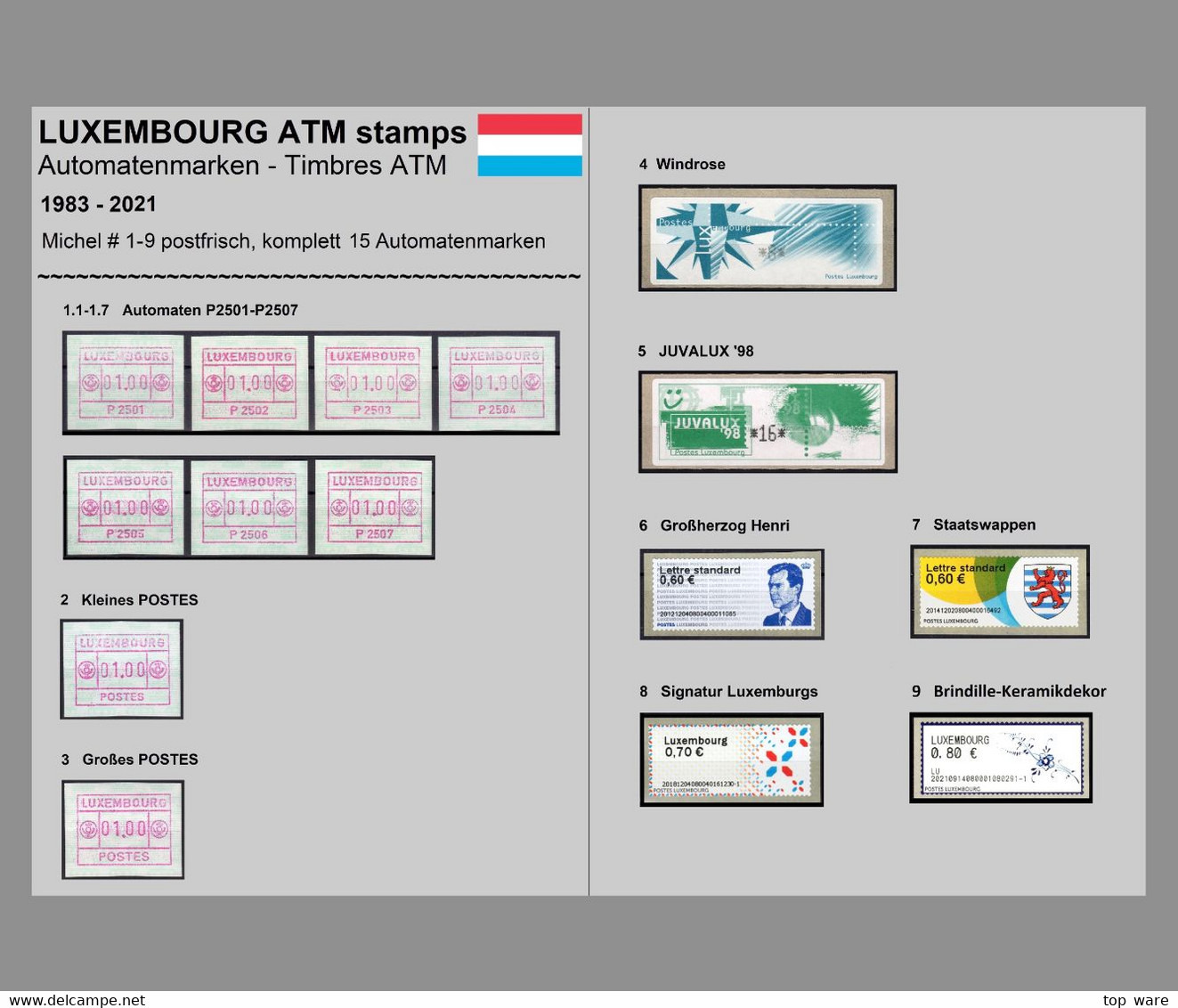
Task: Open the Brindille-Keramikdekor 0.80 € stamp
Action: click(1001, 758)
